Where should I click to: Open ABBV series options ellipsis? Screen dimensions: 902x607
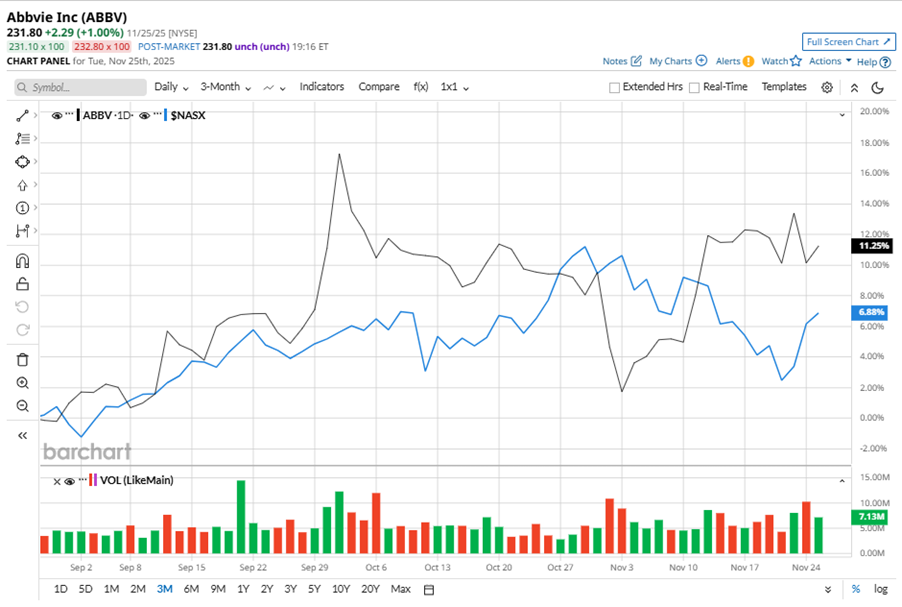pyautogui.click(x=69, y=114)
